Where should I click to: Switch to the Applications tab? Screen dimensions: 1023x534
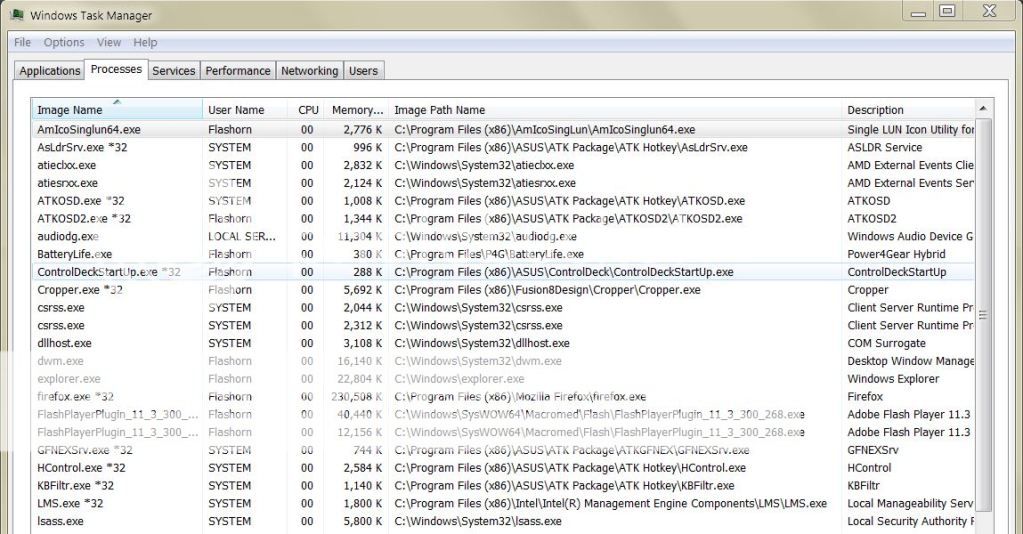(x=50, y=71)
